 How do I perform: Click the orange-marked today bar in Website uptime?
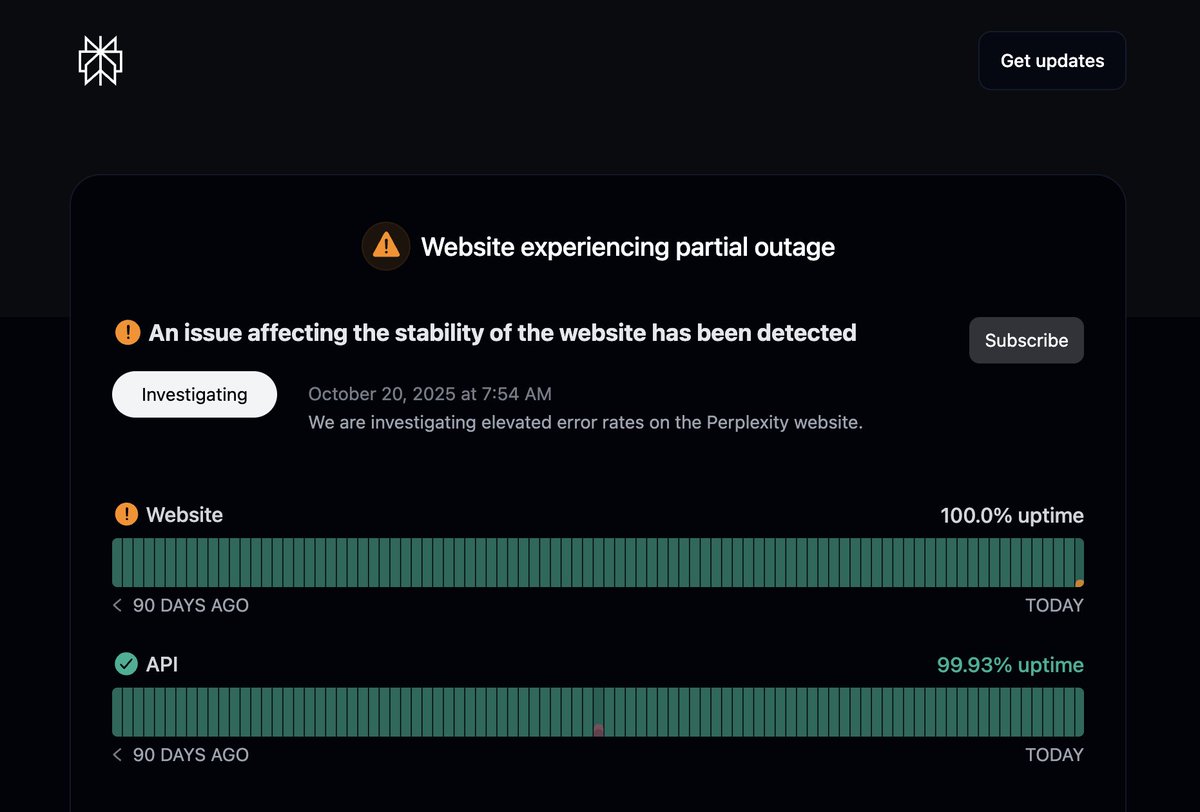pyautogui.click(x=1079, y=562)
